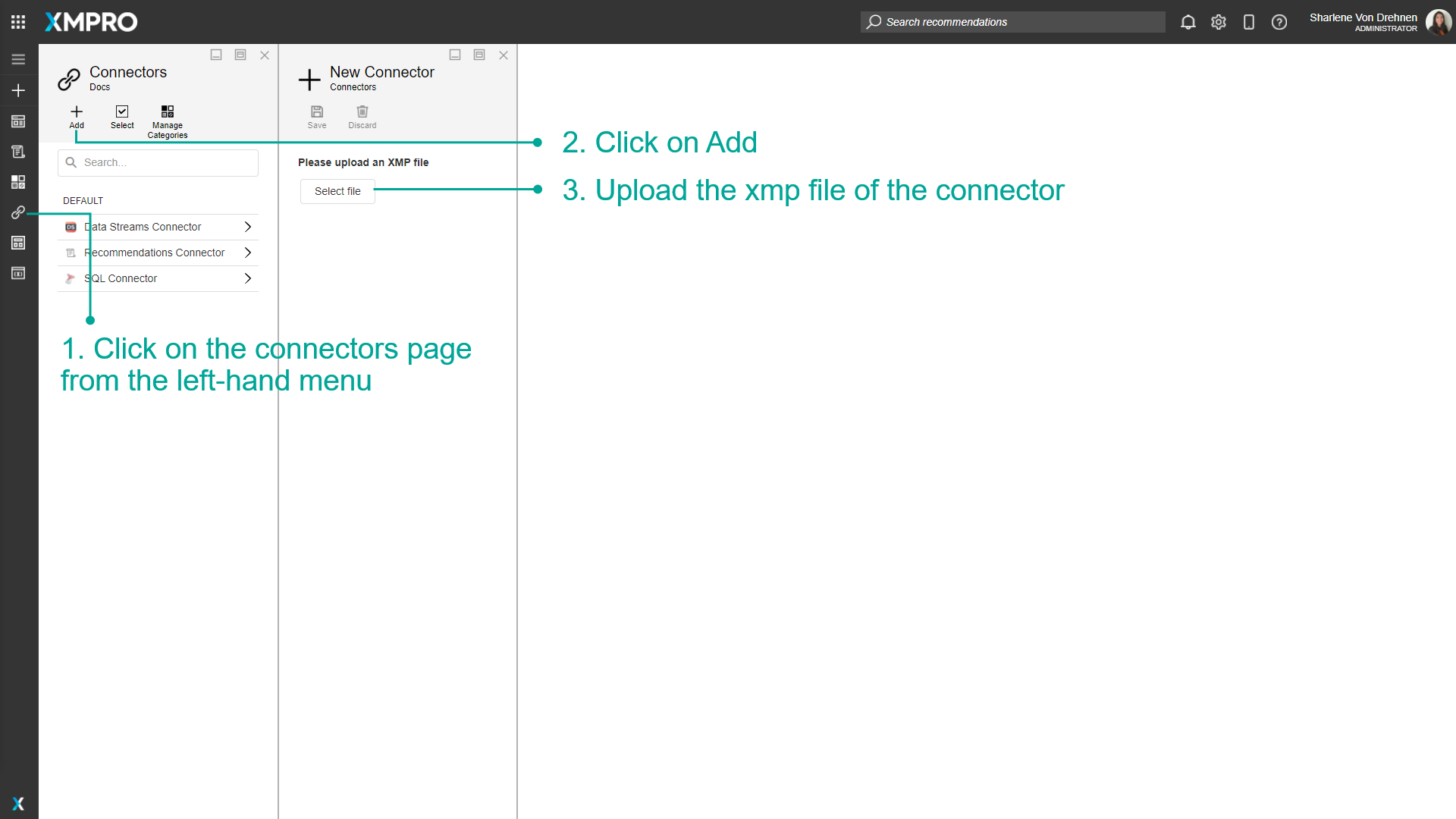
Task: Open the settings gear icon
Action: click(x=1219, y=22)
